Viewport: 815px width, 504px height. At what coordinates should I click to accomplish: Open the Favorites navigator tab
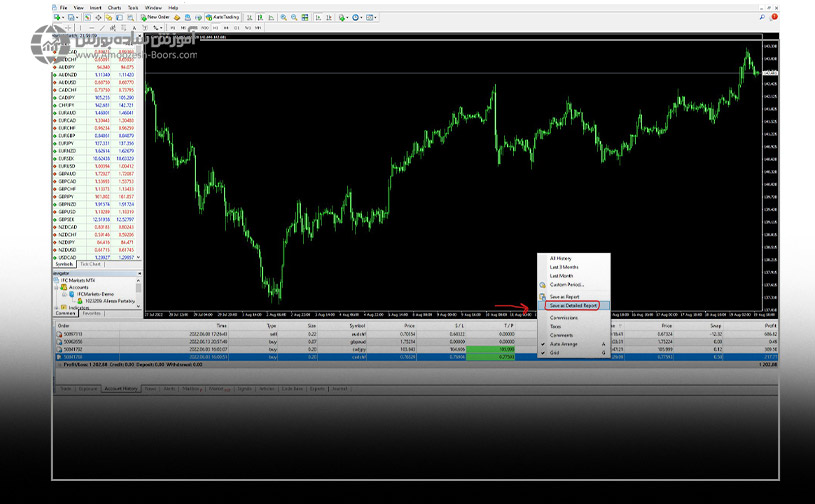click(x=91, y=313)
